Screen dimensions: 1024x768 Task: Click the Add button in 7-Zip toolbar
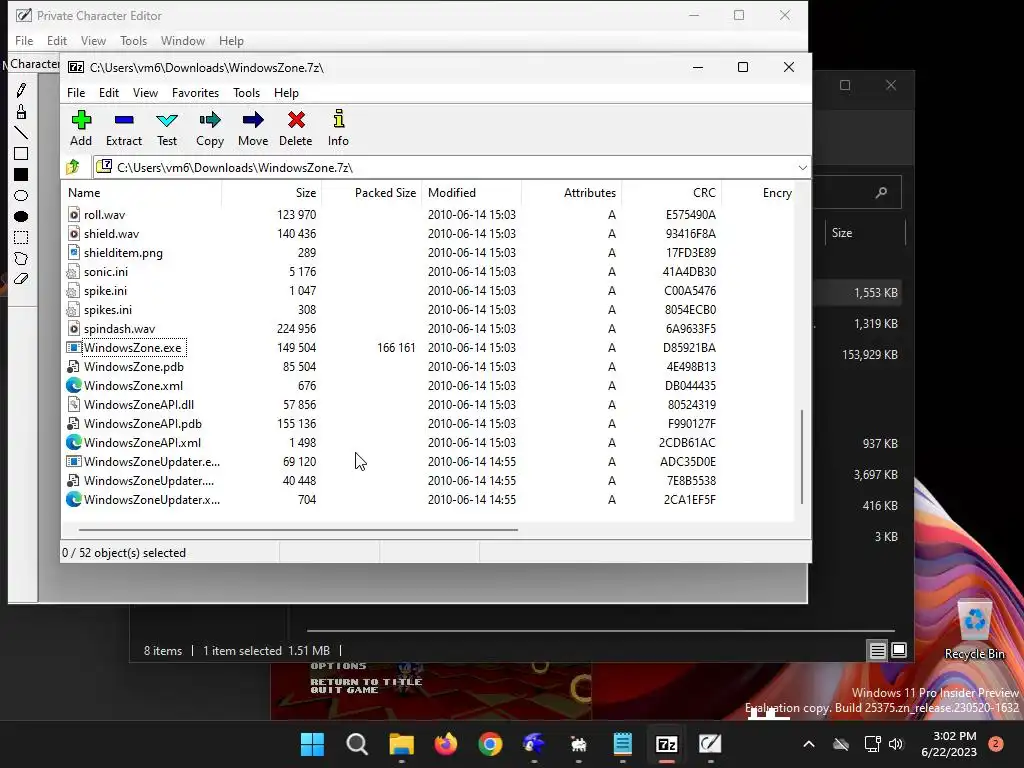81,129
